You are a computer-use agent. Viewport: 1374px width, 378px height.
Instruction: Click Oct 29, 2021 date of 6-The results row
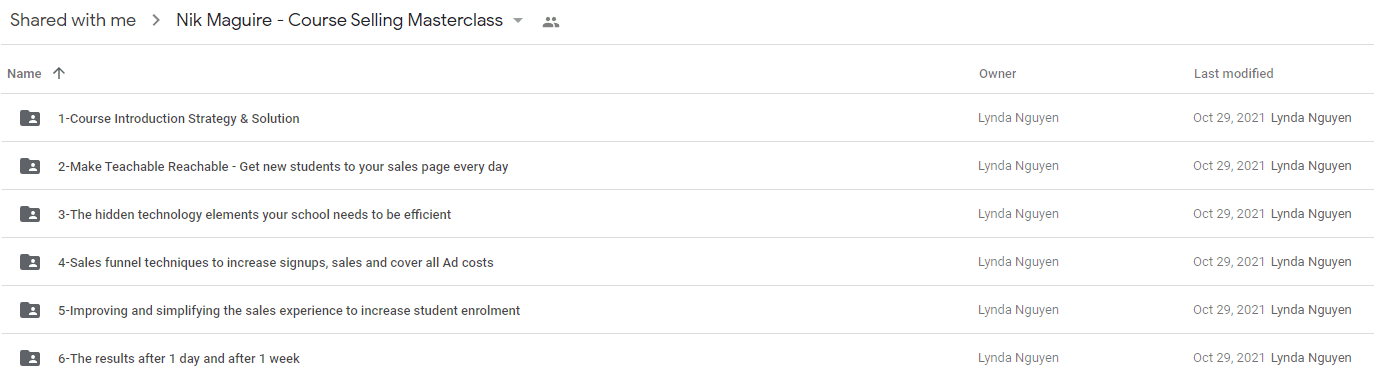point(1228,358)
